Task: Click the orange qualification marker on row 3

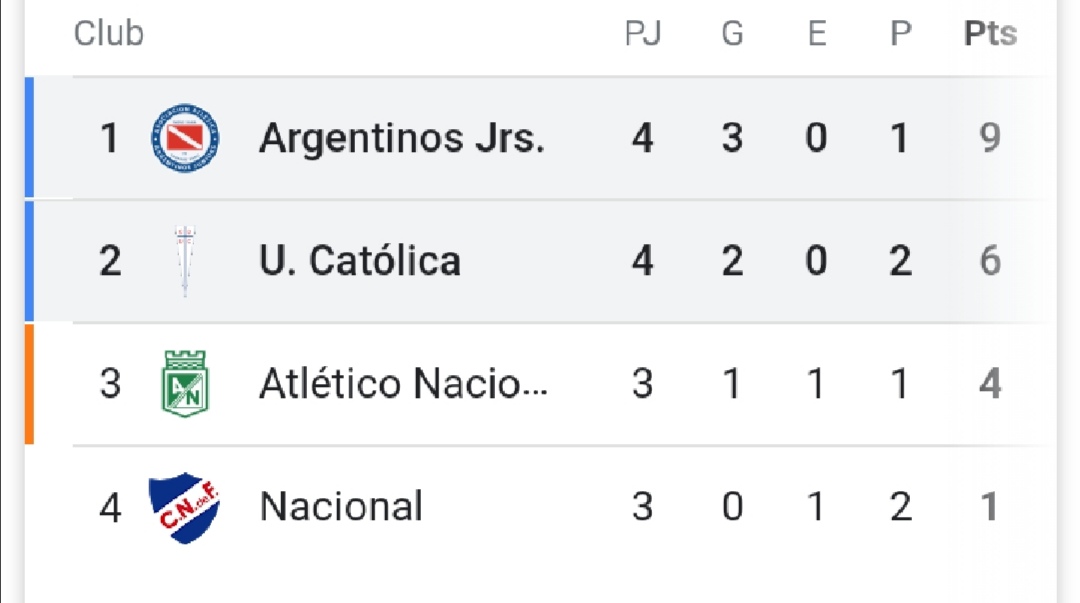Action: click(29, 384)
